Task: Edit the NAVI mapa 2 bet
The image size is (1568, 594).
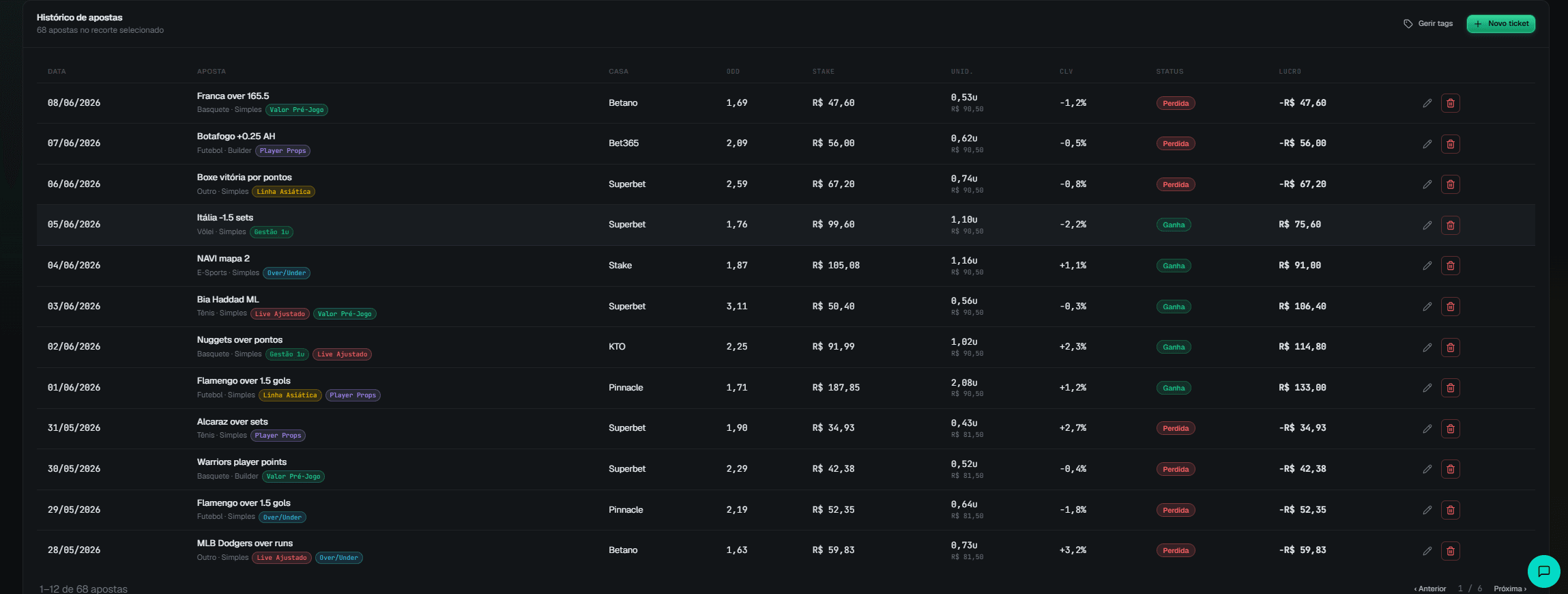Action: [x=1427, y=266]
